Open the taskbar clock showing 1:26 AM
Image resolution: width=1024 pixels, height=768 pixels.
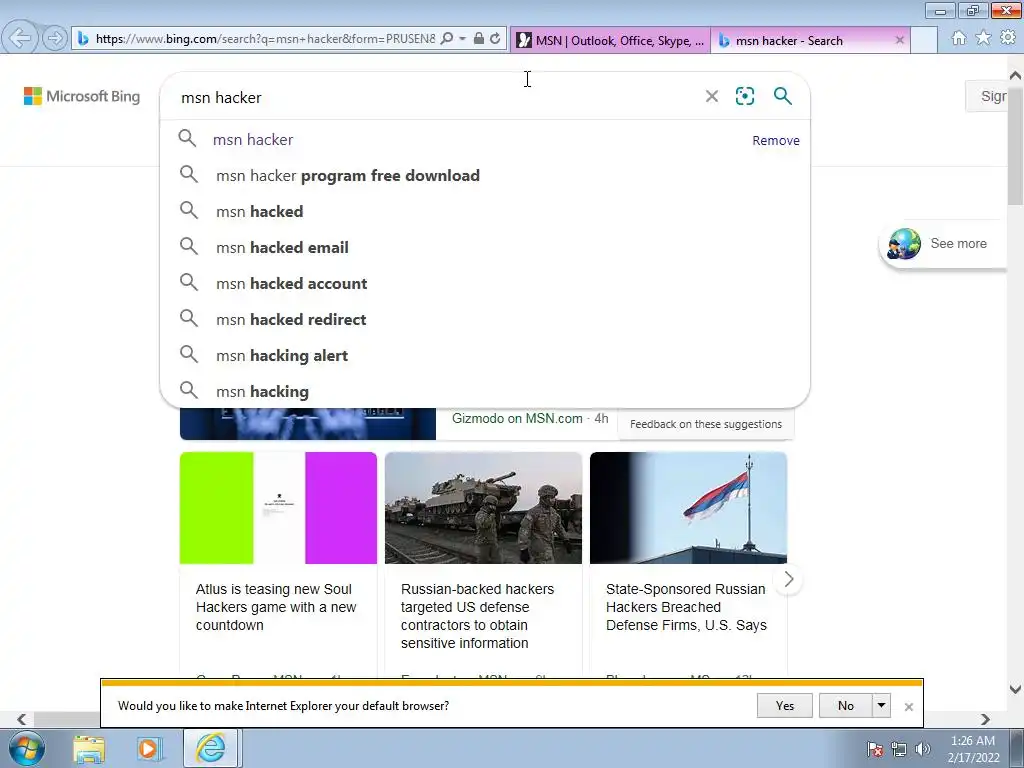pyautogui.click(x=973, y=749)
